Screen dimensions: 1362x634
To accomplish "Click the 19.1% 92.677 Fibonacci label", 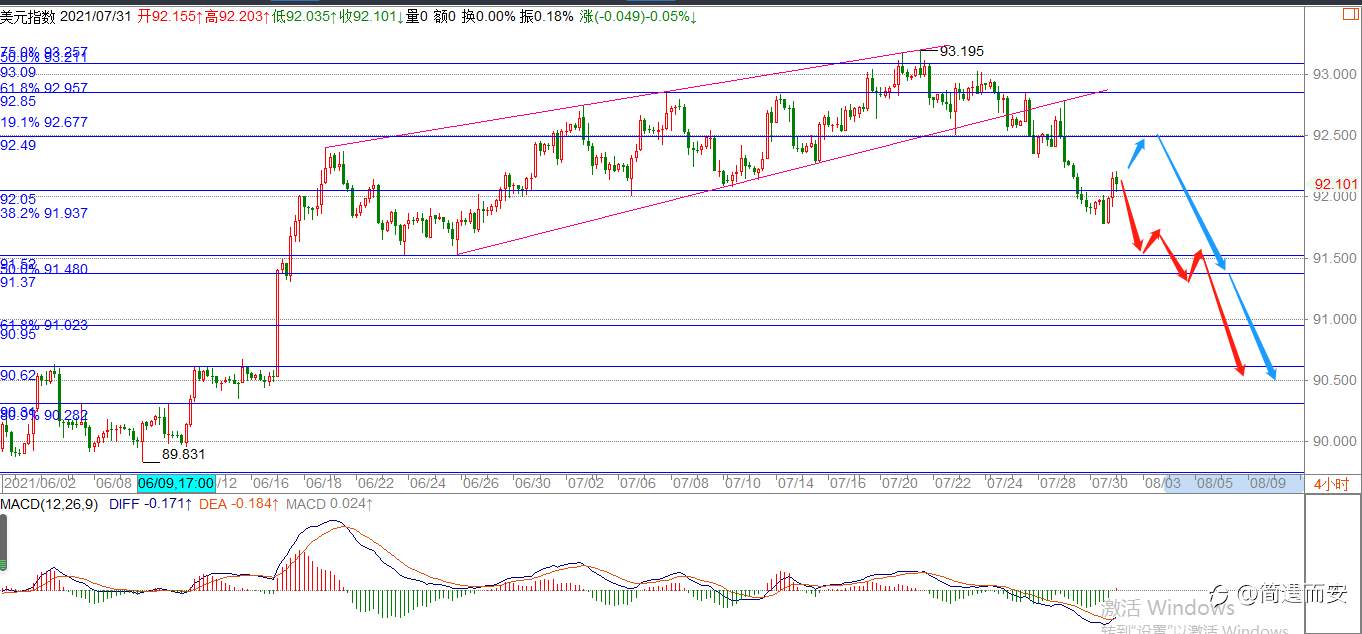I will click(x=44, y=122).
